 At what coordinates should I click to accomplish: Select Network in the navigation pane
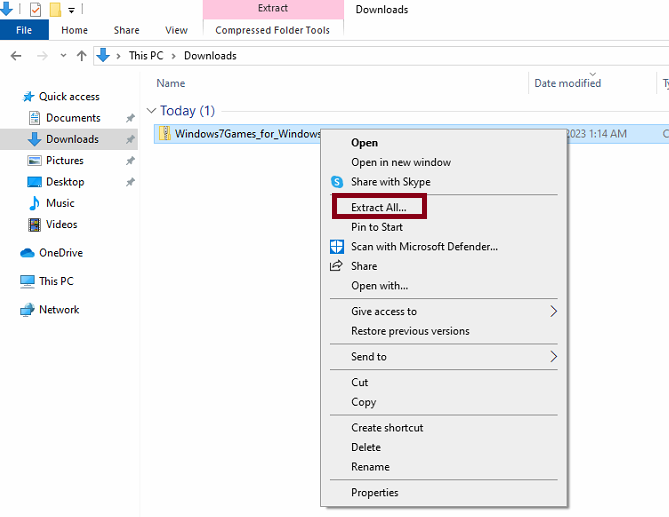[59, 310]
